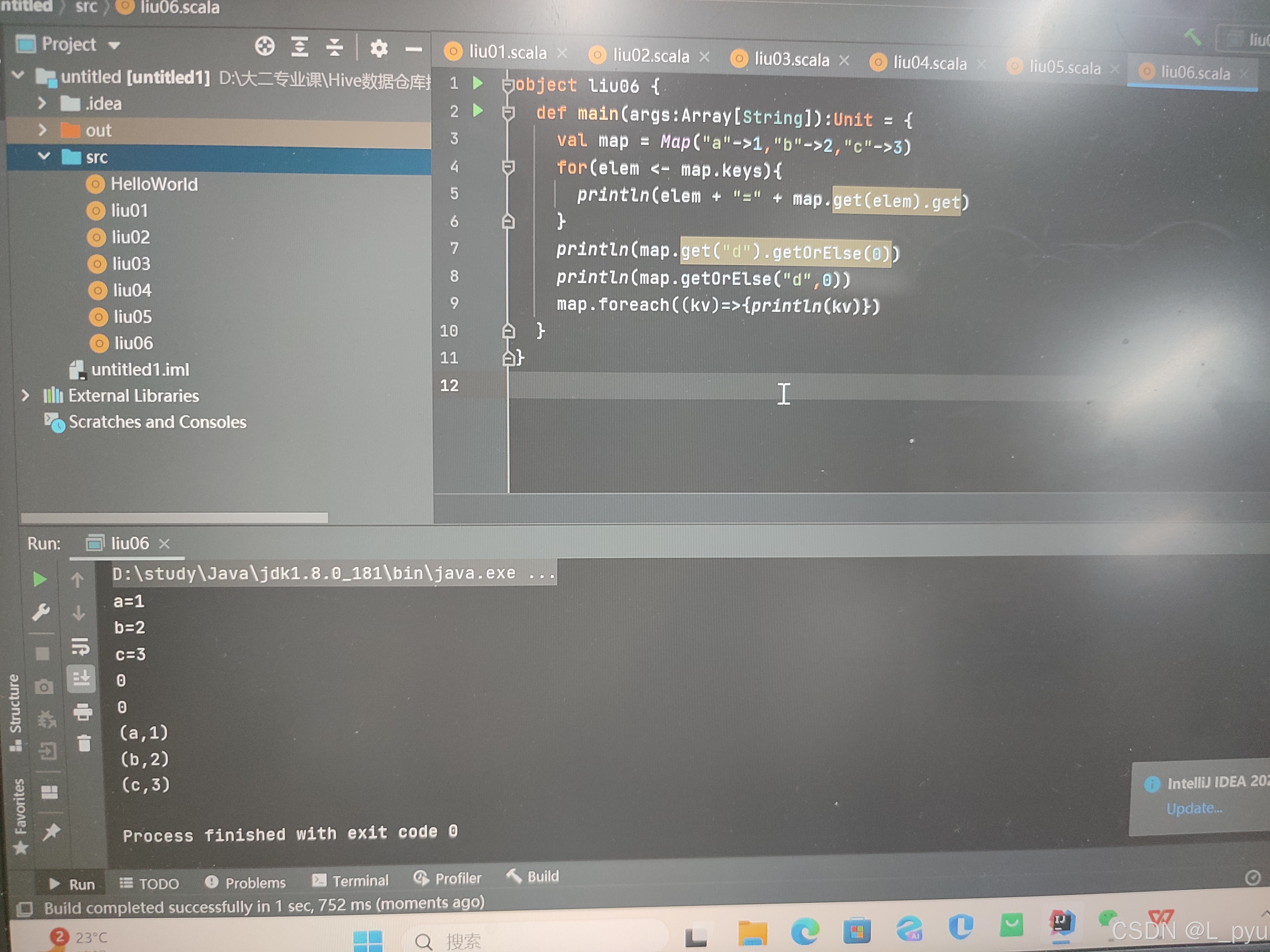Viewport: 1270px width, 952px height.
Task: Toggle the pin tab icon in Run panel
Action: tap(52, 831)
